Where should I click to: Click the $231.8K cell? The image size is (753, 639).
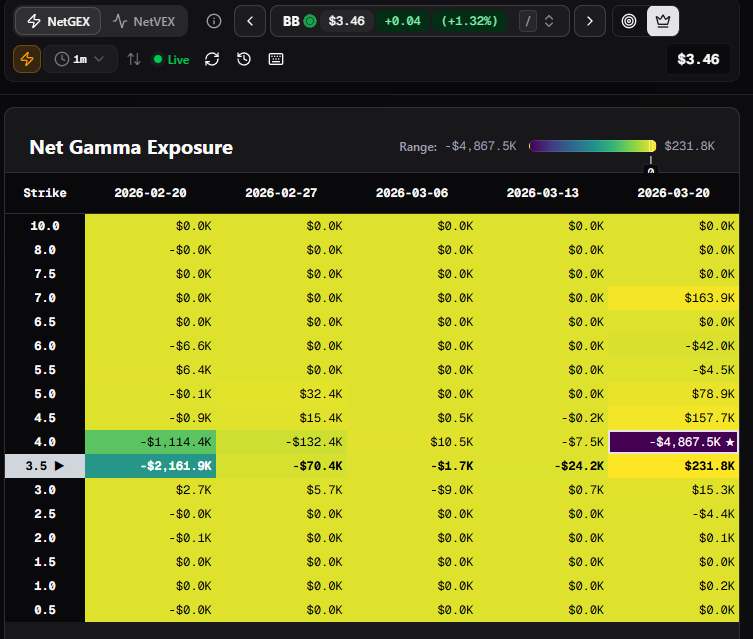click(x=673, y=466)
